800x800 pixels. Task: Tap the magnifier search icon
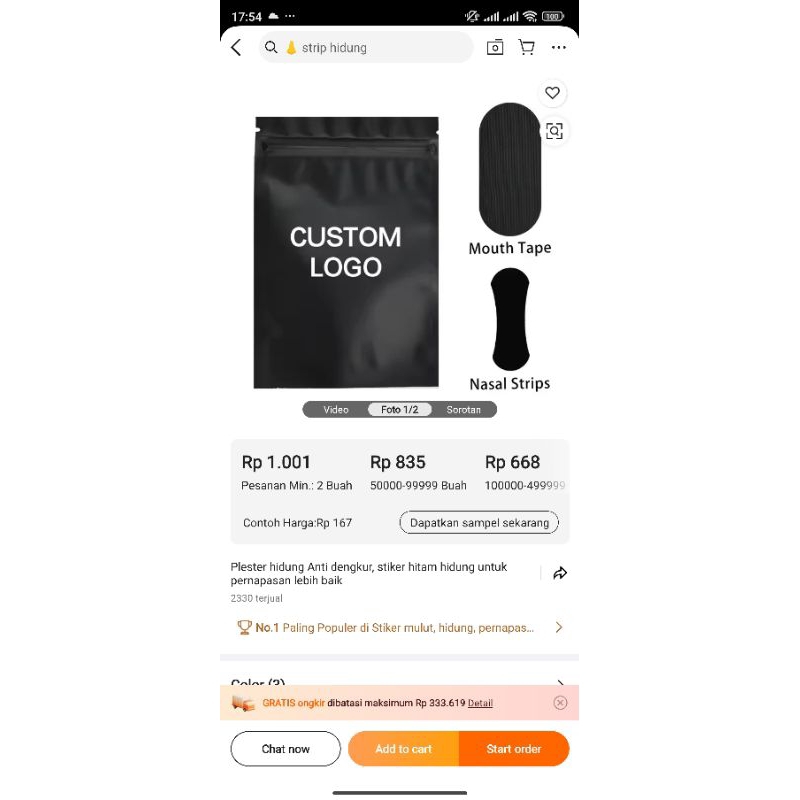click(x=271, y=47)
